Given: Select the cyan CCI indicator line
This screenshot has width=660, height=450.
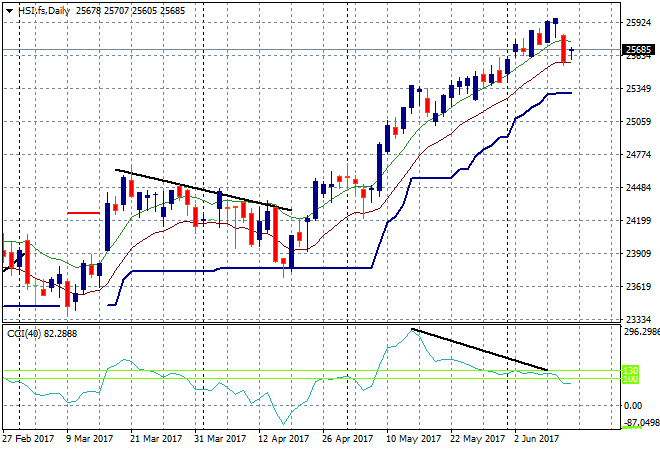Looking at the screenshot, I should pyautogui.click(x=286, y=377).
